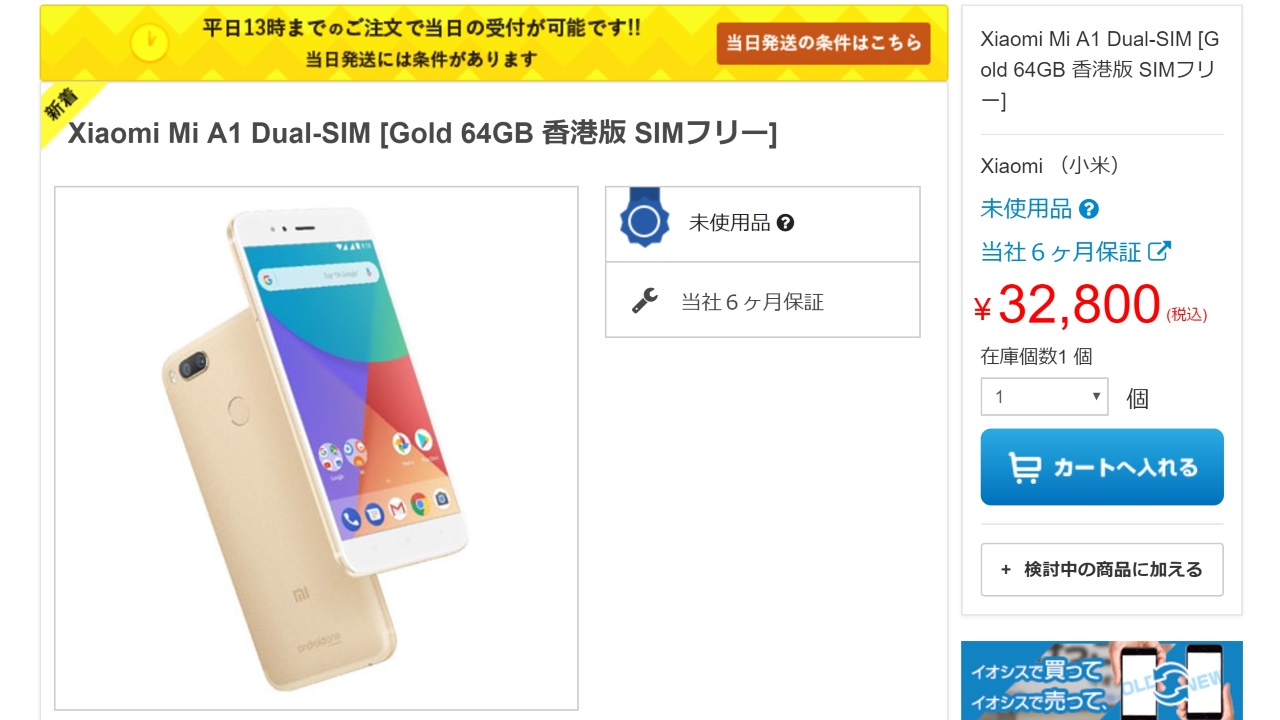The image size is (1280, 720).
Task: Click the Xiaomi Mi A1 product title heading
Action: 422,133
